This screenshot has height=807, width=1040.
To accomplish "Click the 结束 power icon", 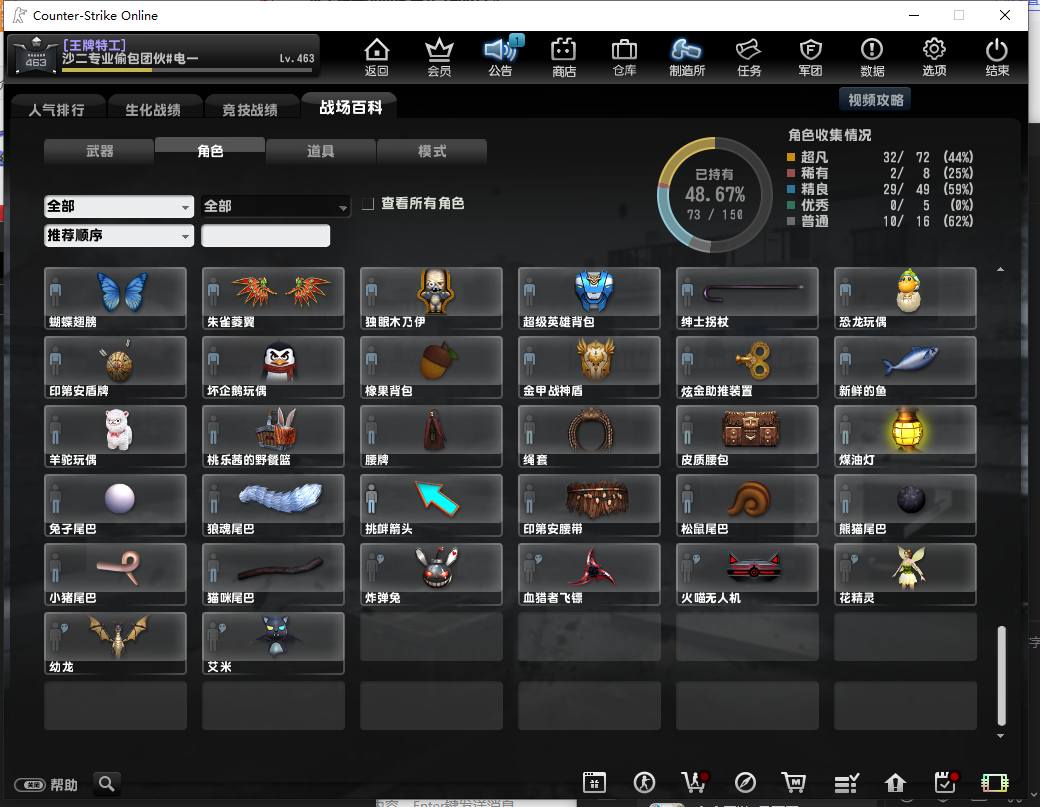I will (x=996, y=57).
